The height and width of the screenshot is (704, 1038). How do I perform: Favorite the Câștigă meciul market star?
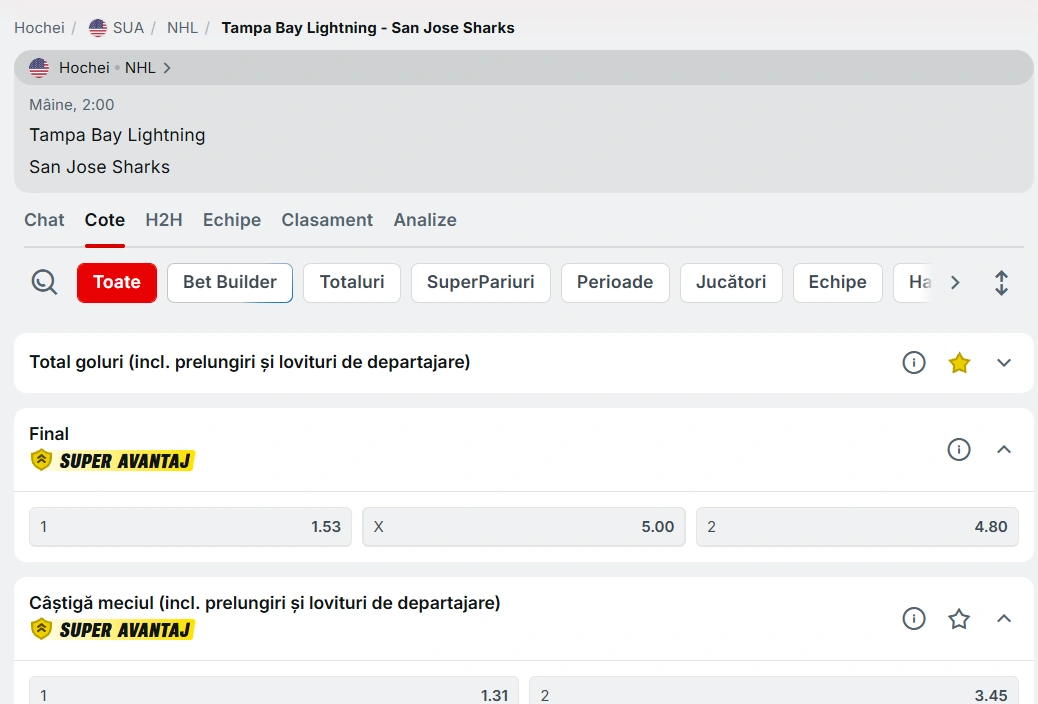(959, 619)
